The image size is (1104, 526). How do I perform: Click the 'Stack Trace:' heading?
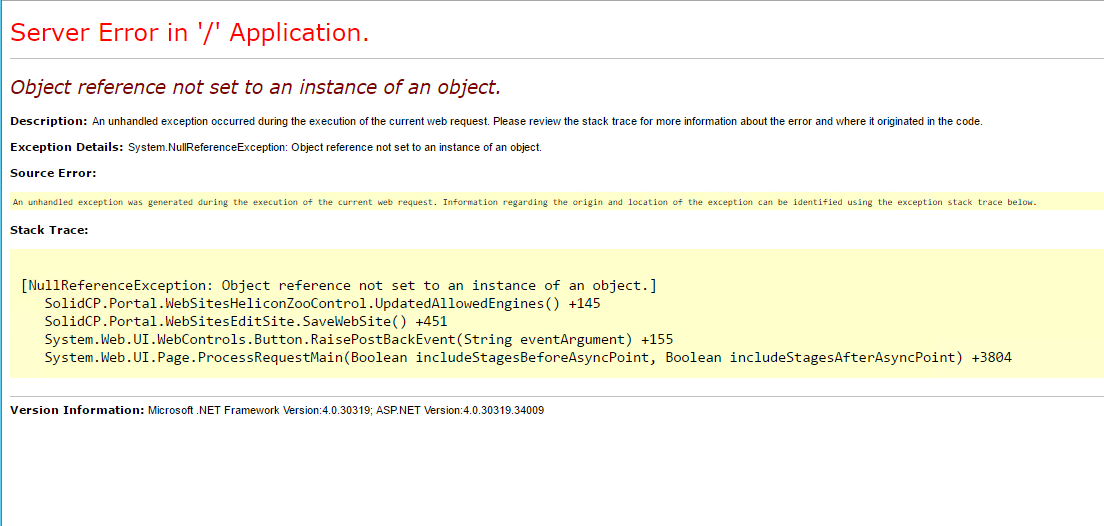49,230
